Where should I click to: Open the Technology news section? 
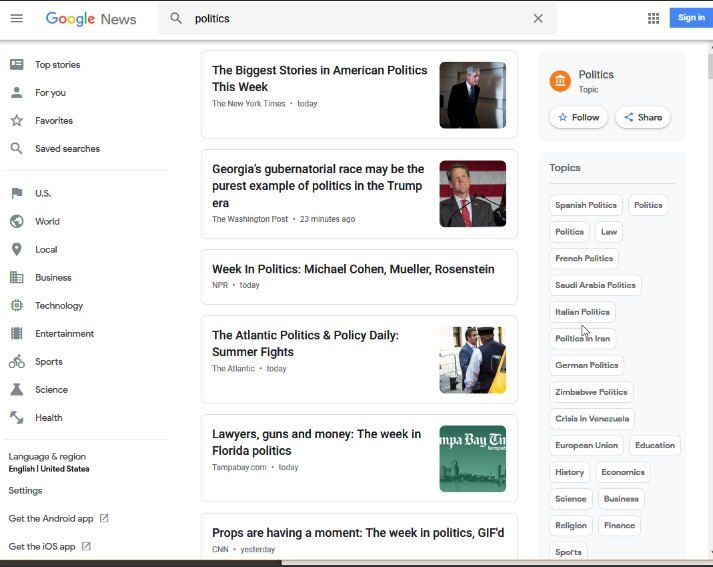pos(59,306)
